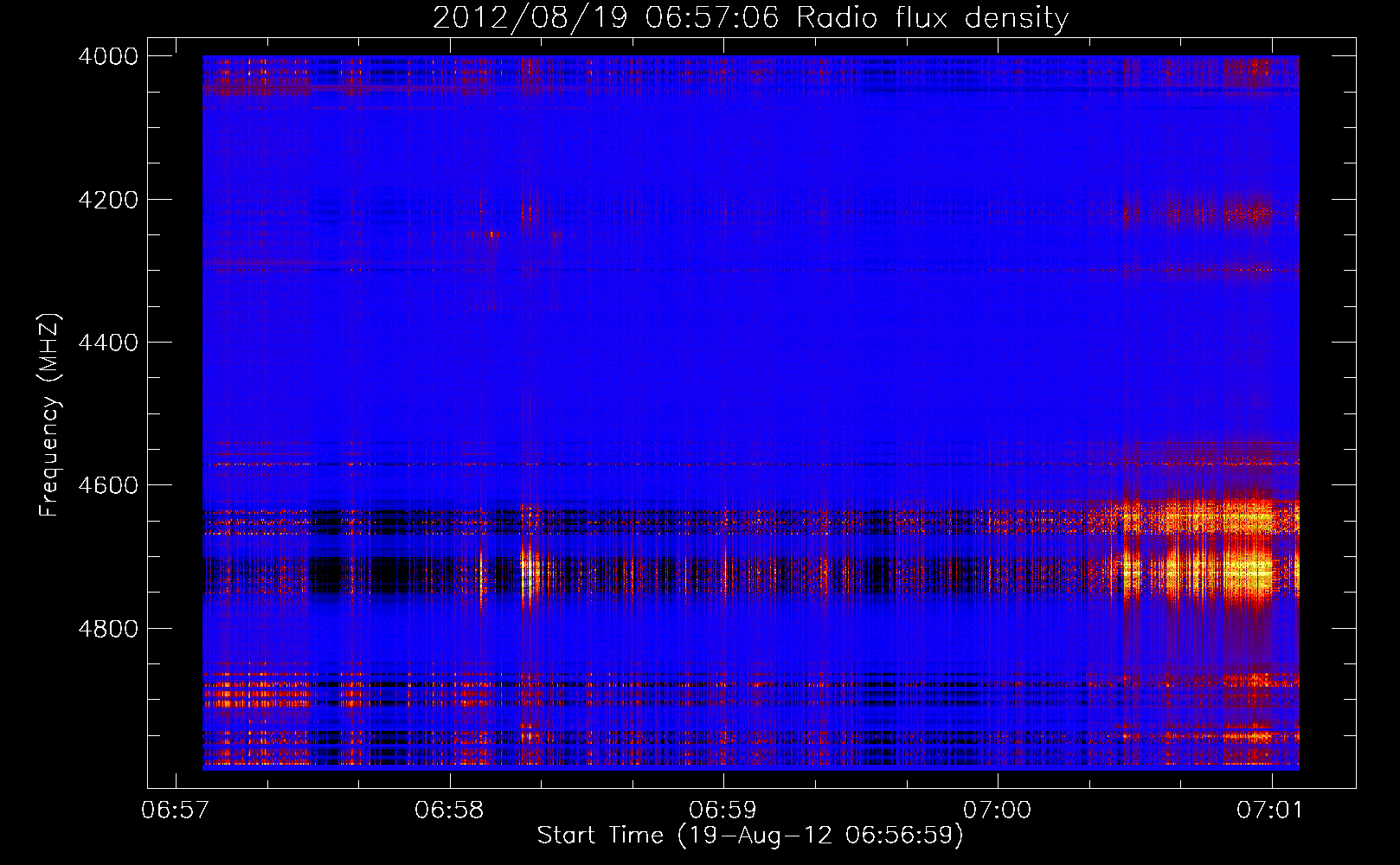Click the 06:57 time axis label
Image resolution: width=1400 pixels, height=865 pixels.
point(175,811)
